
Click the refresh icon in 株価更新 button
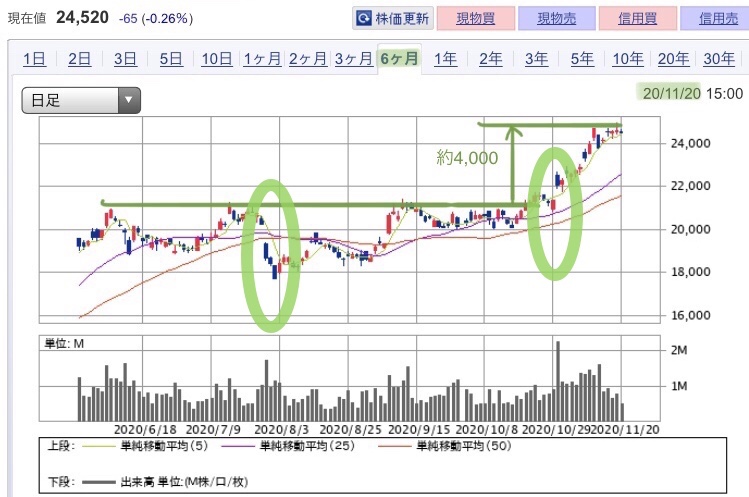364,18
